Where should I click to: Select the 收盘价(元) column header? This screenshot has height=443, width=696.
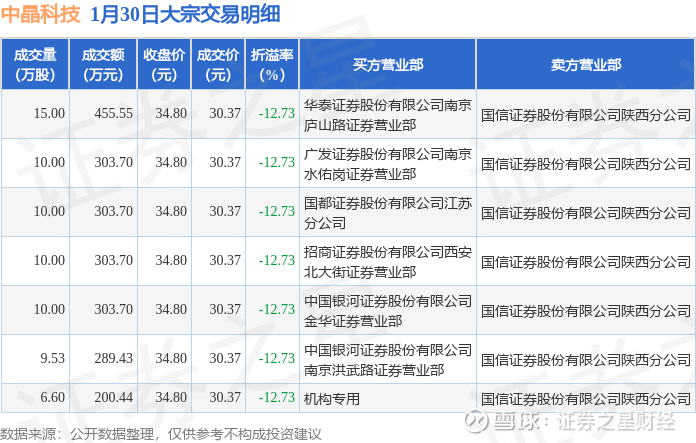[164, 64]
